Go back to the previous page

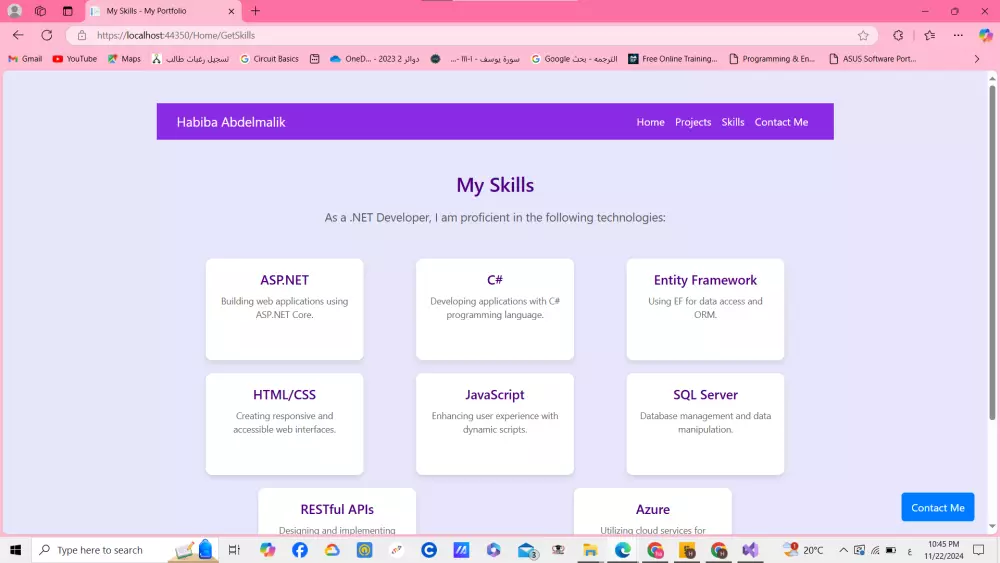coord(18,35)
